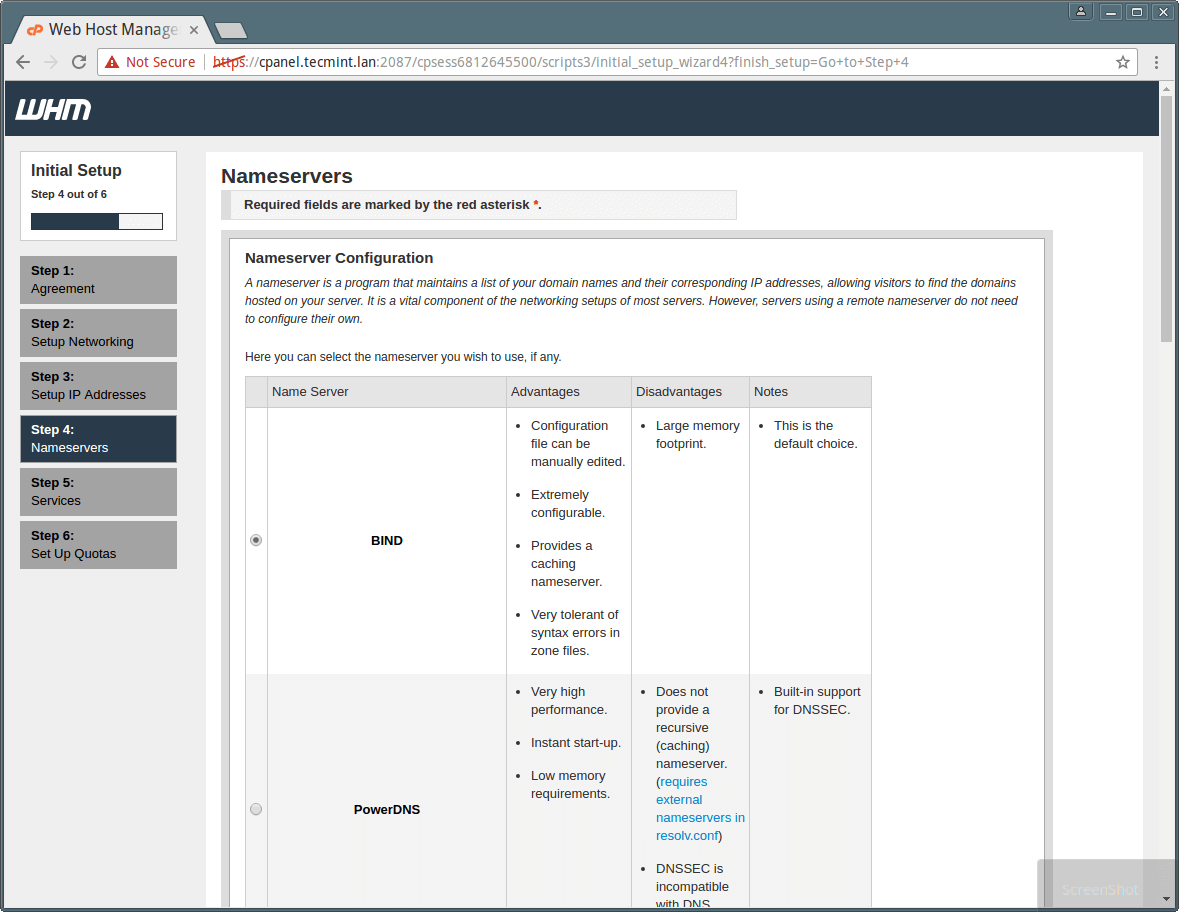The width and height of the screenshot is (1179, 912).
Task: Click the PowerDNS name label
Action: pos(386,810)
